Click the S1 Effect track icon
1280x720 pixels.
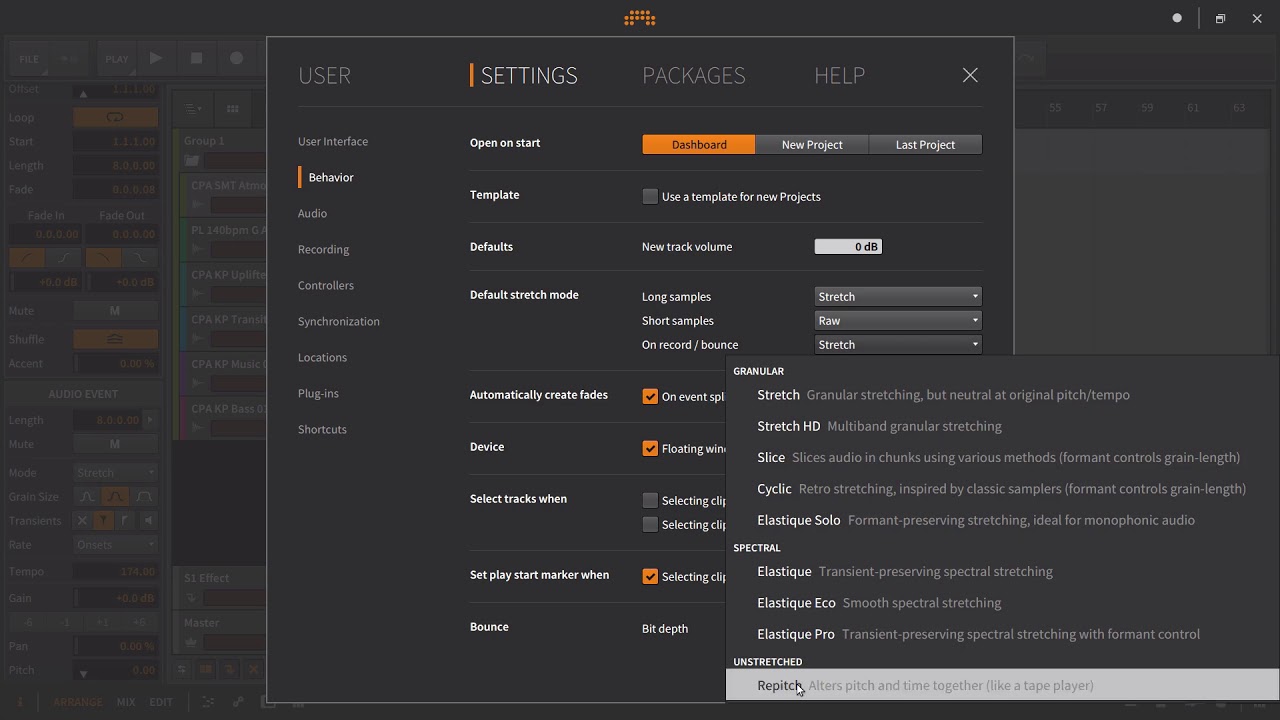192,598
